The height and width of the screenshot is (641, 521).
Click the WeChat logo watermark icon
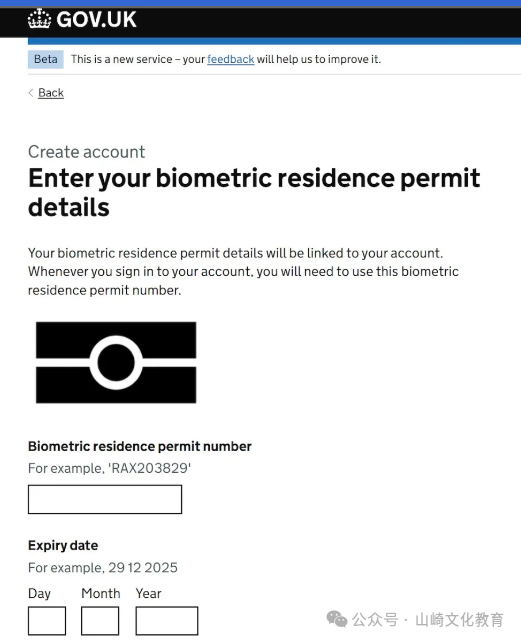(x=337, y=619)
